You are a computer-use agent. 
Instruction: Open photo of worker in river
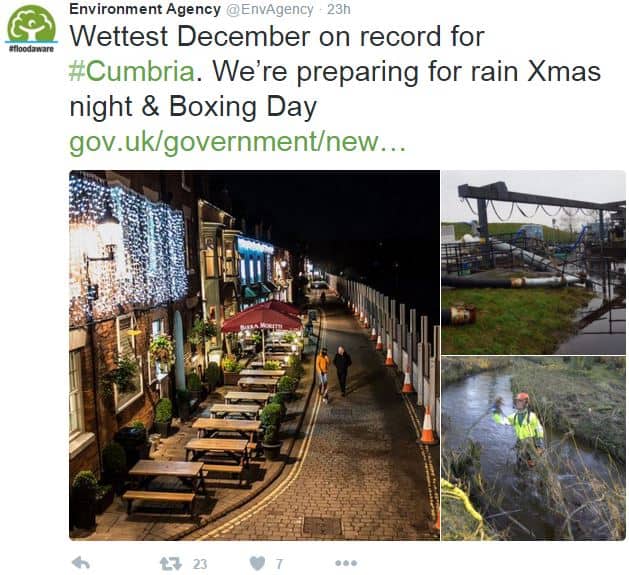[534, 448]
